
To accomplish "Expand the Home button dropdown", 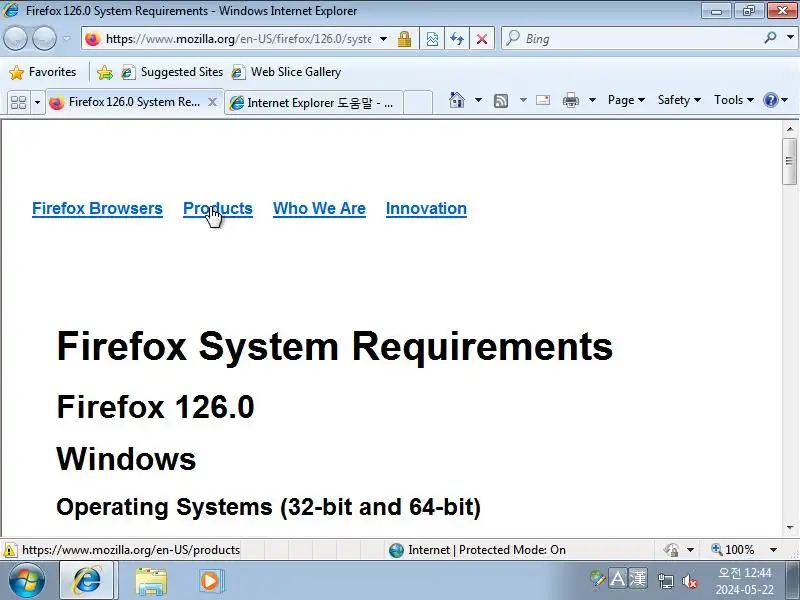I will pyautogui.click(x=478, y=100).
